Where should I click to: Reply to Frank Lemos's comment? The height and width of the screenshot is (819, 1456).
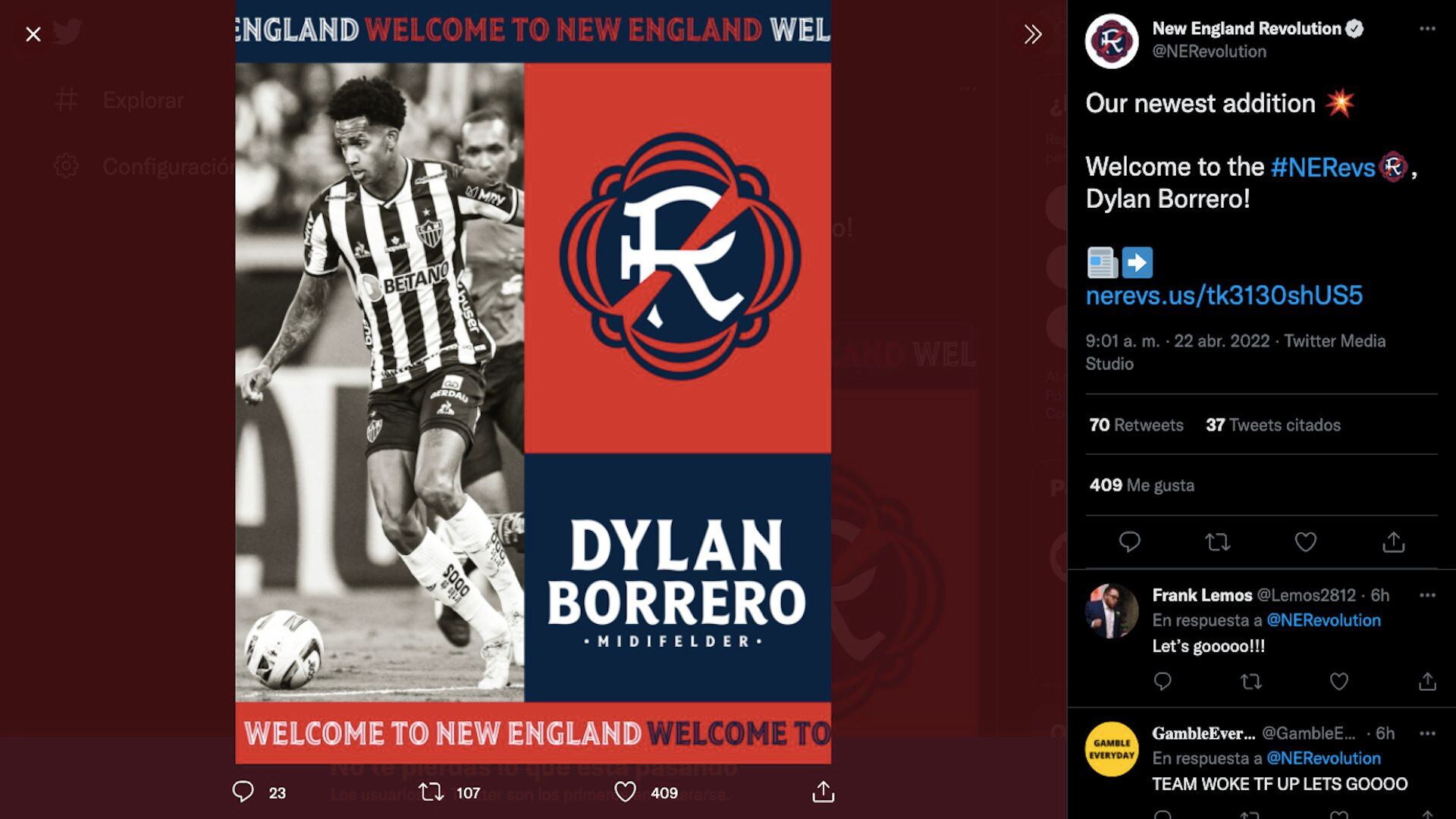click(1163, 682)
